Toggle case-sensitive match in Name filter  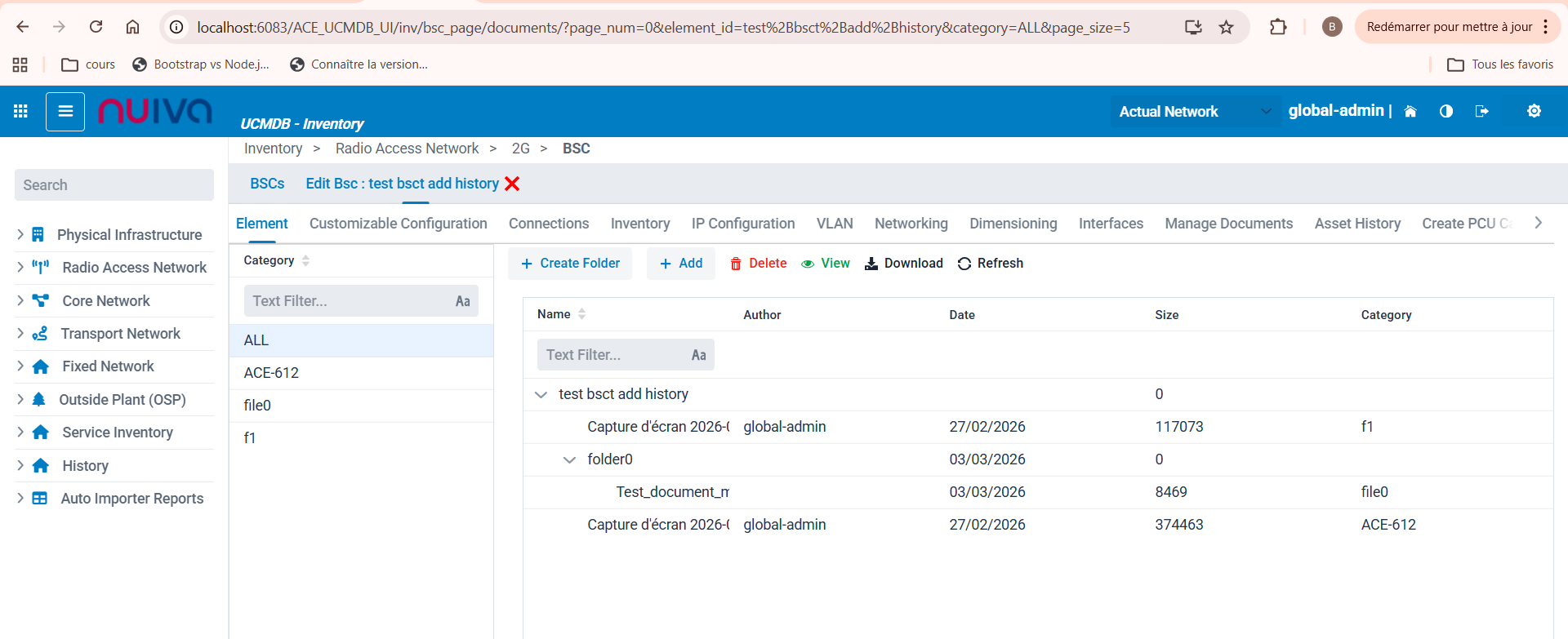pos(698,355)
